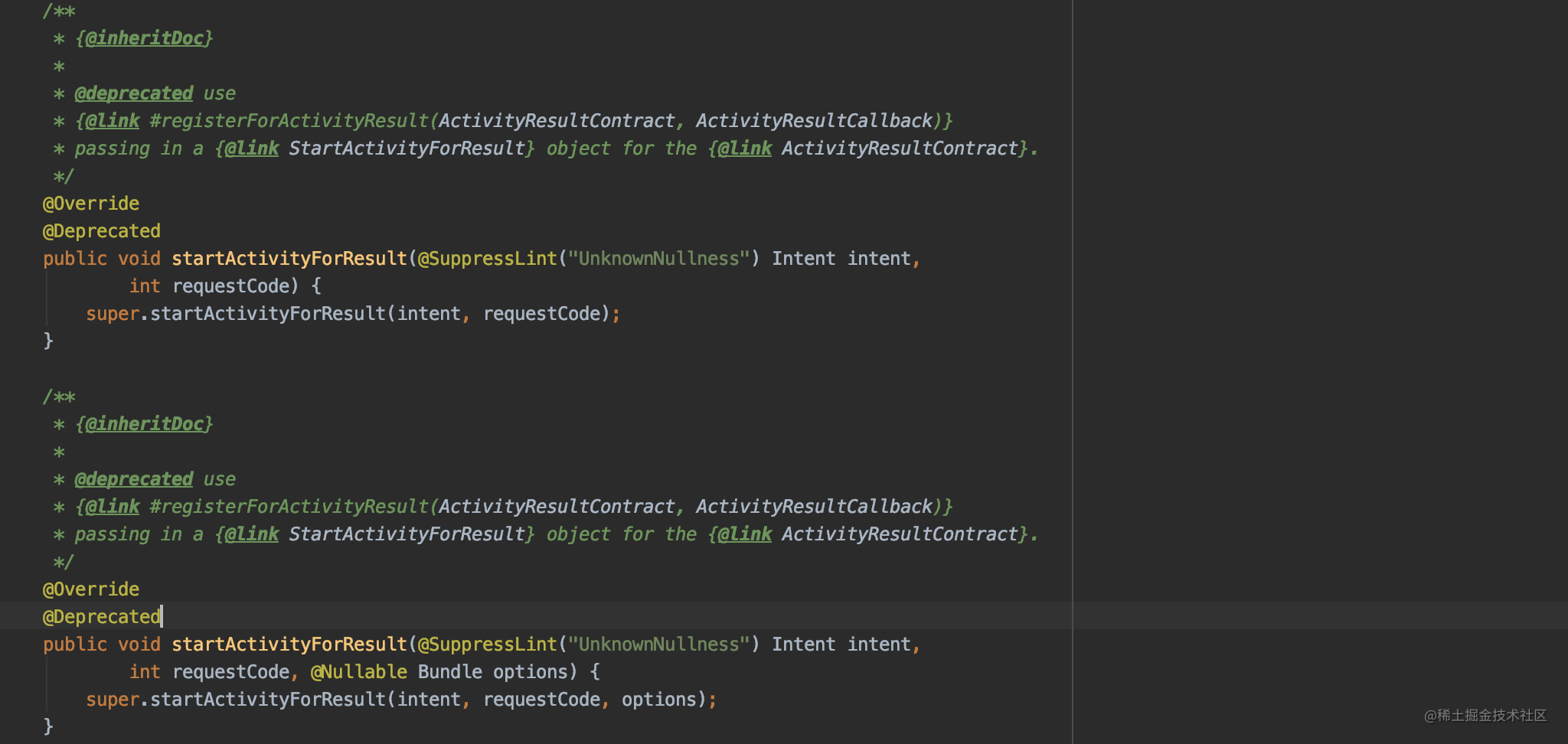The image size is (1568, 744).
Task: Click super keyword in the two-argument startActivityForResult call
Action: point(113,314)
